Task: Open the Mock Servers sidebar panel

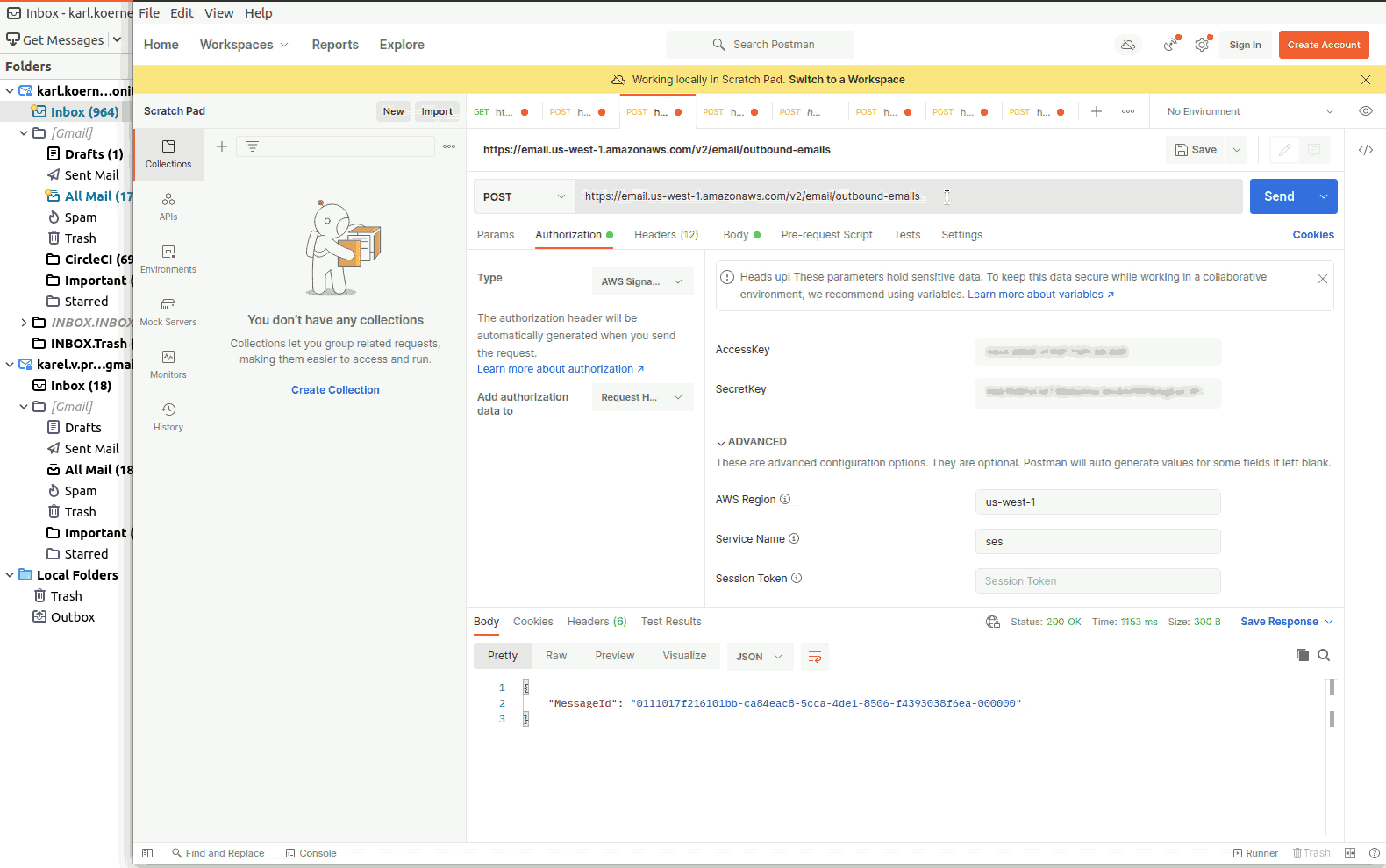Action: tap(168, 311)
